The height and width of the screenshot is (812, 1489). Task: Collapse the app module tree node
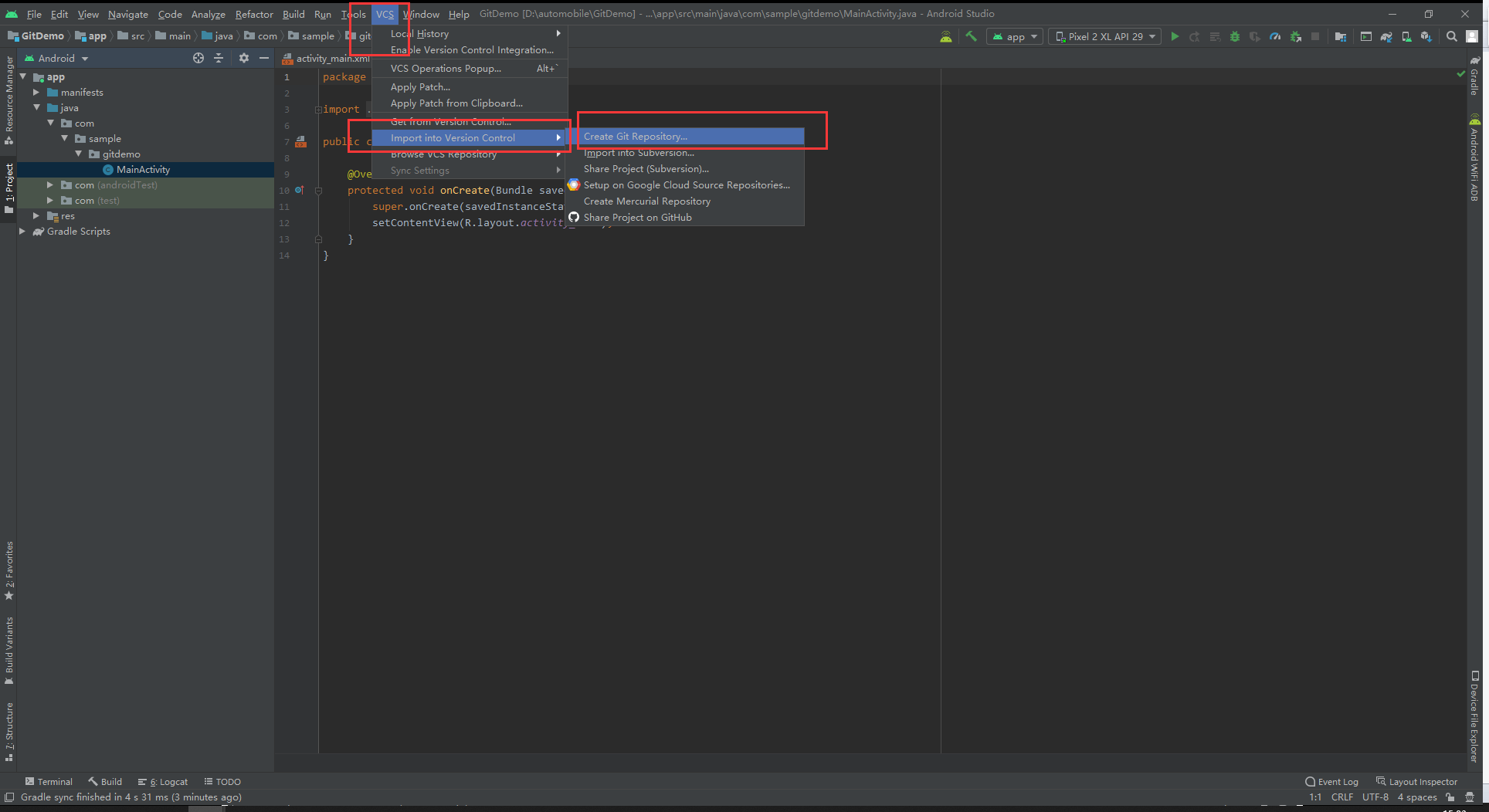[23, 77]
